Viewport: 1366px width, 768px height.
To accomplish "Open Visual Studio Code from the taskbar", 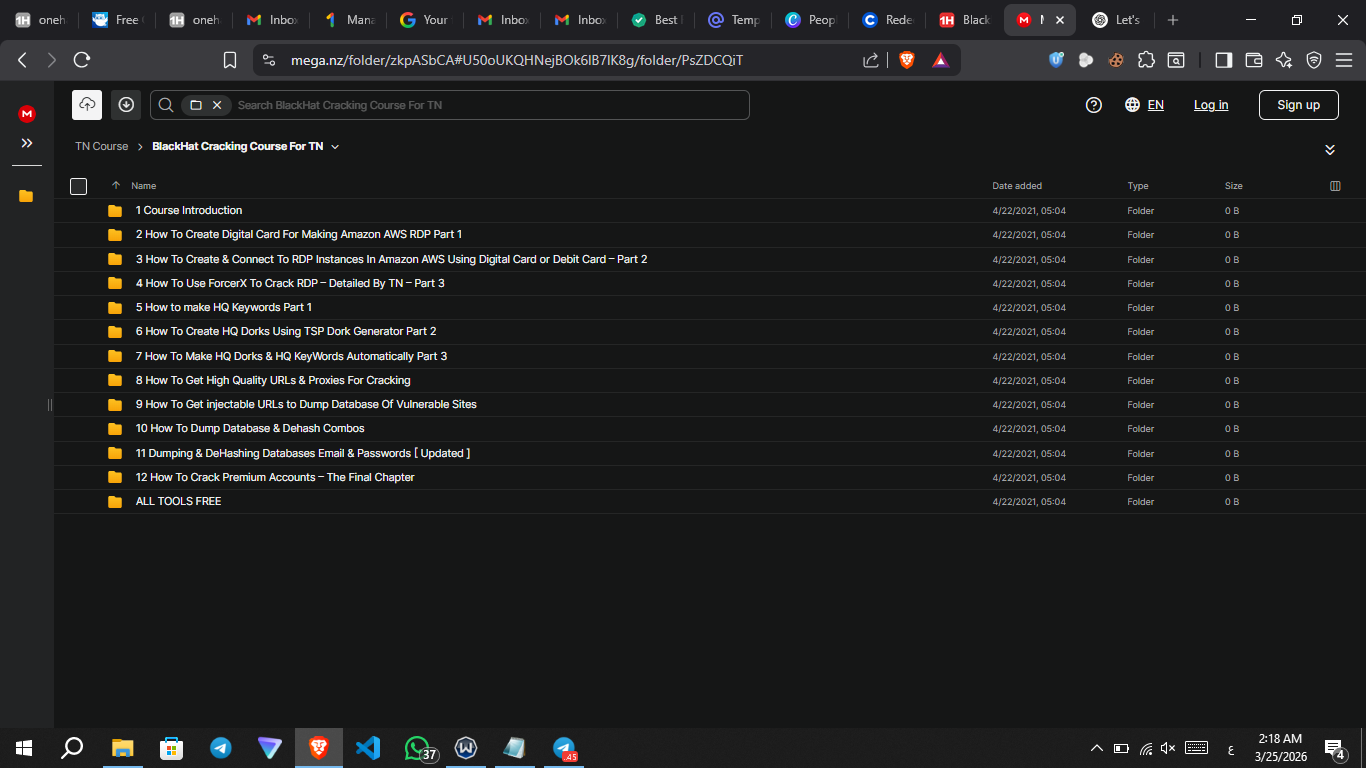I will tap(368, 747).
